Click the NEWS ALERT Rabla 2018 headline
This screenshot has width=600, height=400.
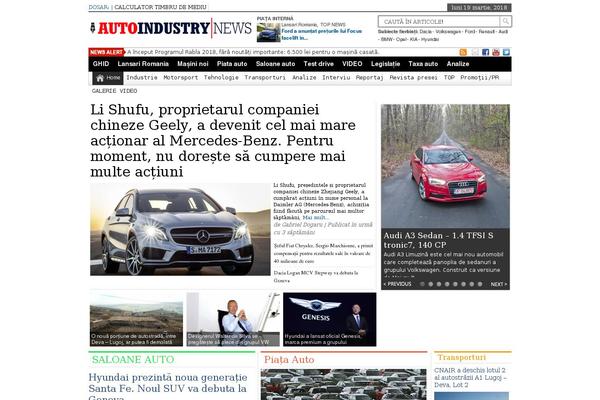[x=253, y=52]
